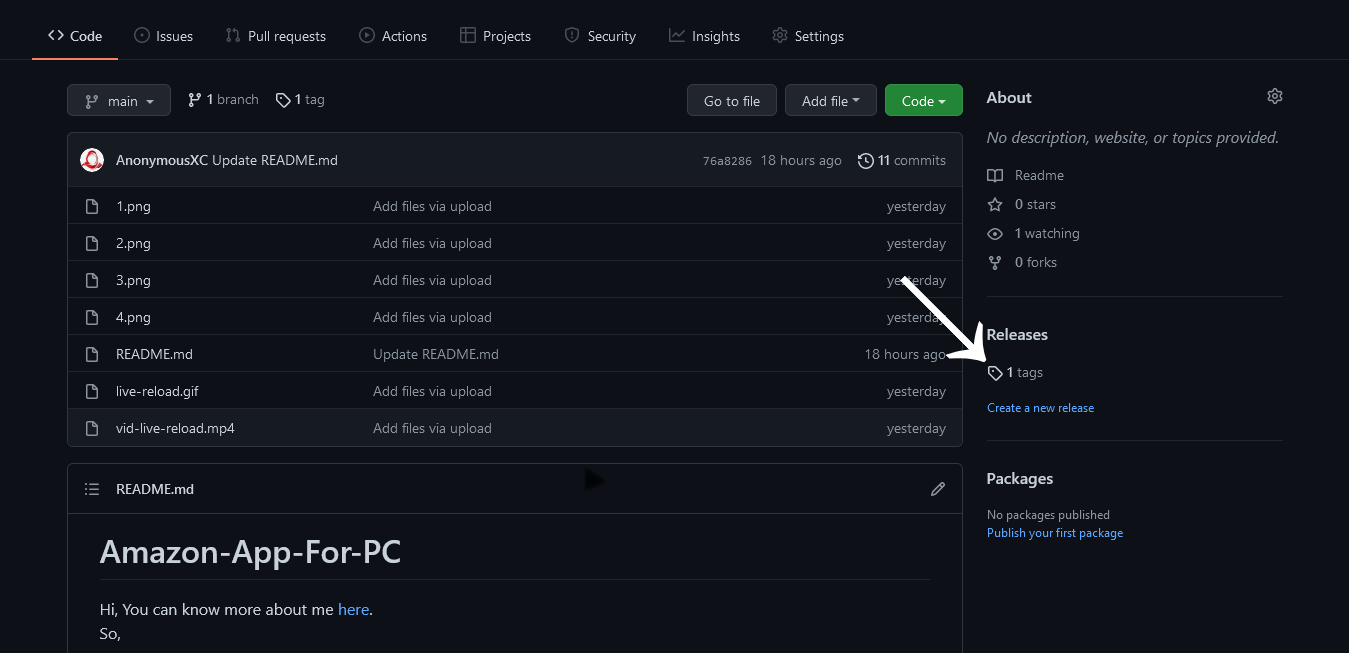
Task: View the 0 forks link
Action: pos(1036,262)
